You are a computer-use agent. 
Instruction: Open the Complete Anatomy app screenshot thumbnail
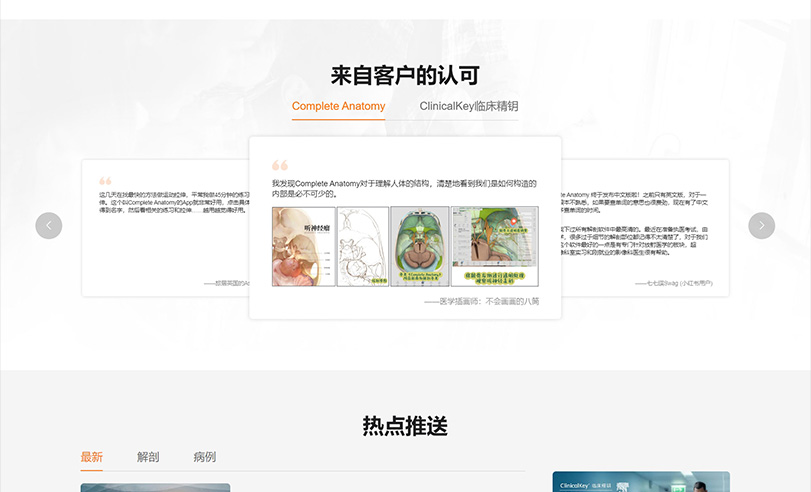[x=494, y=247]
